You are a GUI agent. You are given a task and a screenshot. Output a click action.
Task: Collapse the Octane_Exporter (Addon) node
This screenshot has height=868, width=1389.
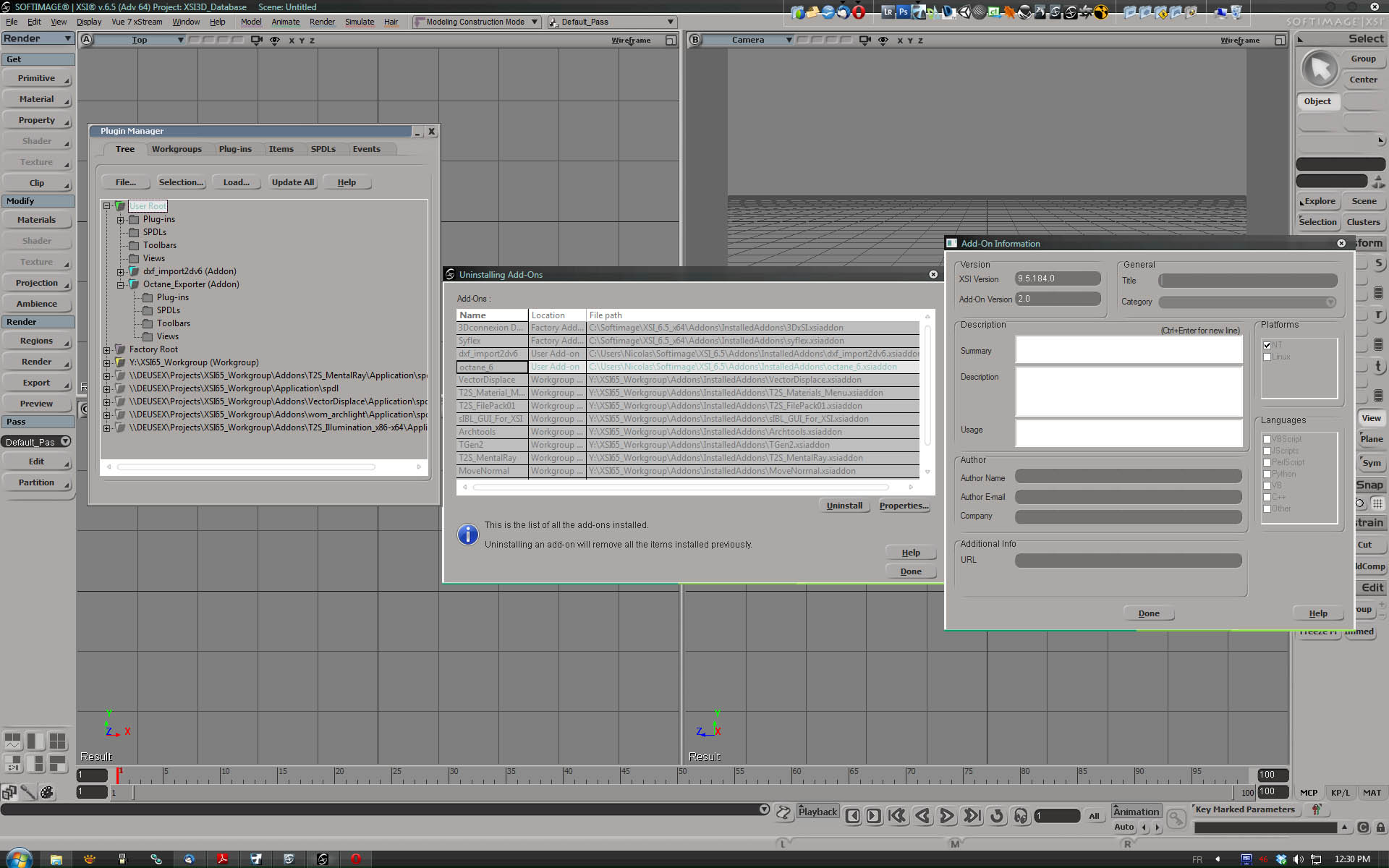121,284
